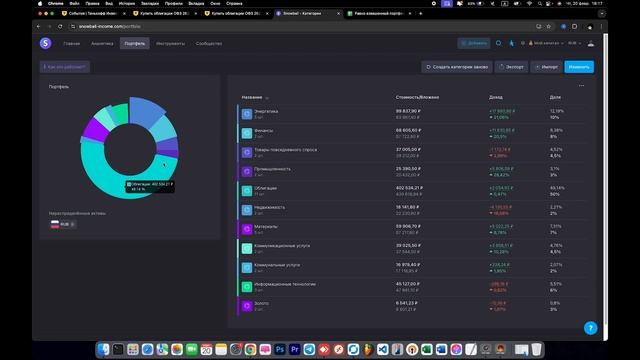Open Premiere Pro from the Dock

point(294,349)
